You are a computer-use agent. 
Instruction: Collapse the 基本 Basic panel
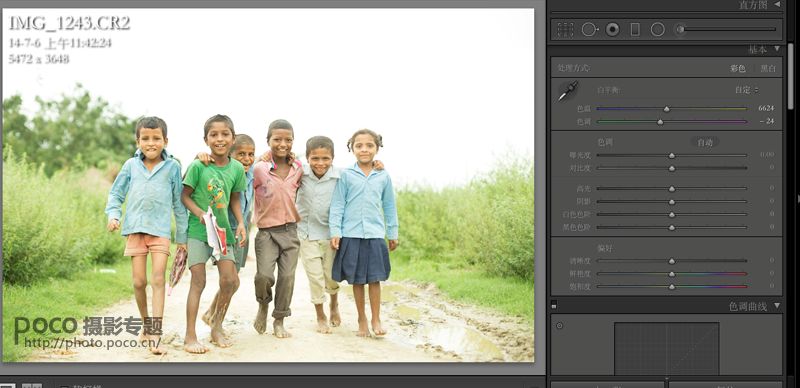(x=777, y=49)
